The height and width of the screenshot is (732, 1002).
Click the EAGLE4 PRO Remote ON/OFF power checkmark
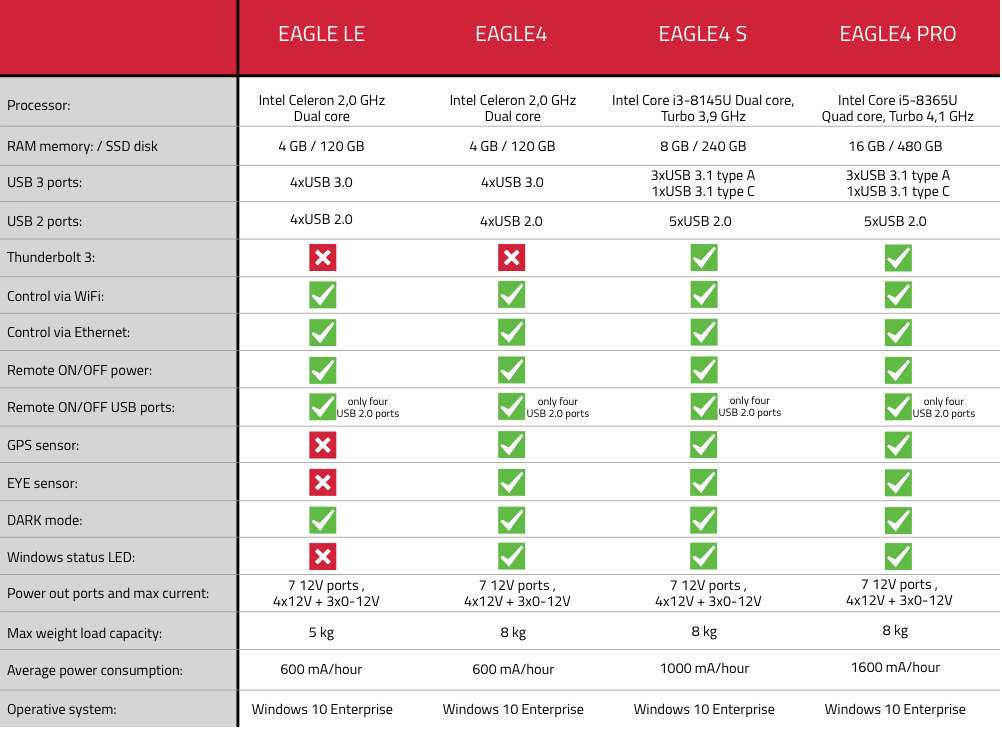tap(898, 370)
